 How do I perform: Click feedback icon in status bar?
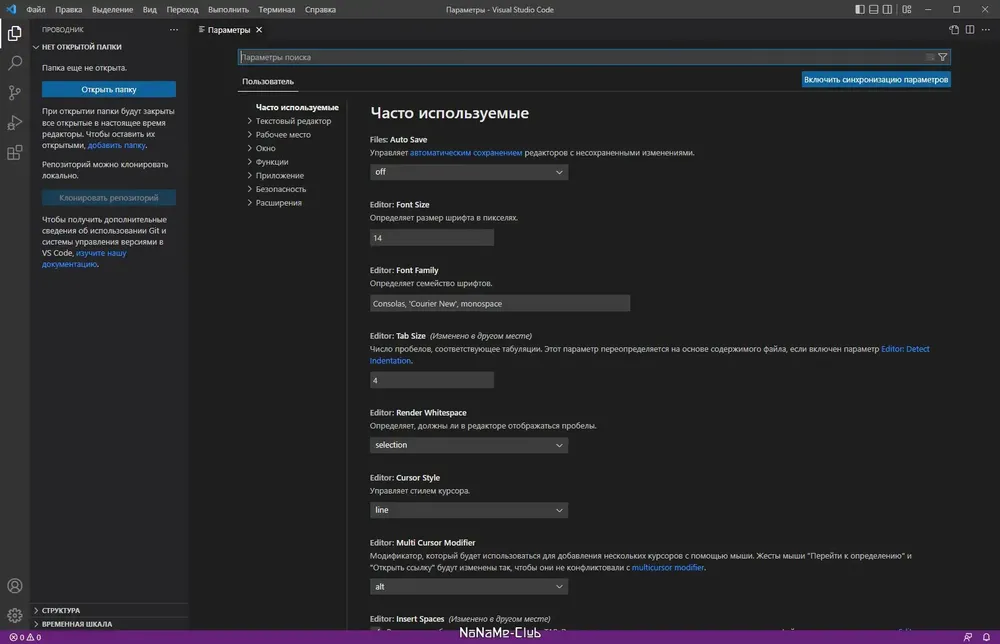click(x=967, y=637)
